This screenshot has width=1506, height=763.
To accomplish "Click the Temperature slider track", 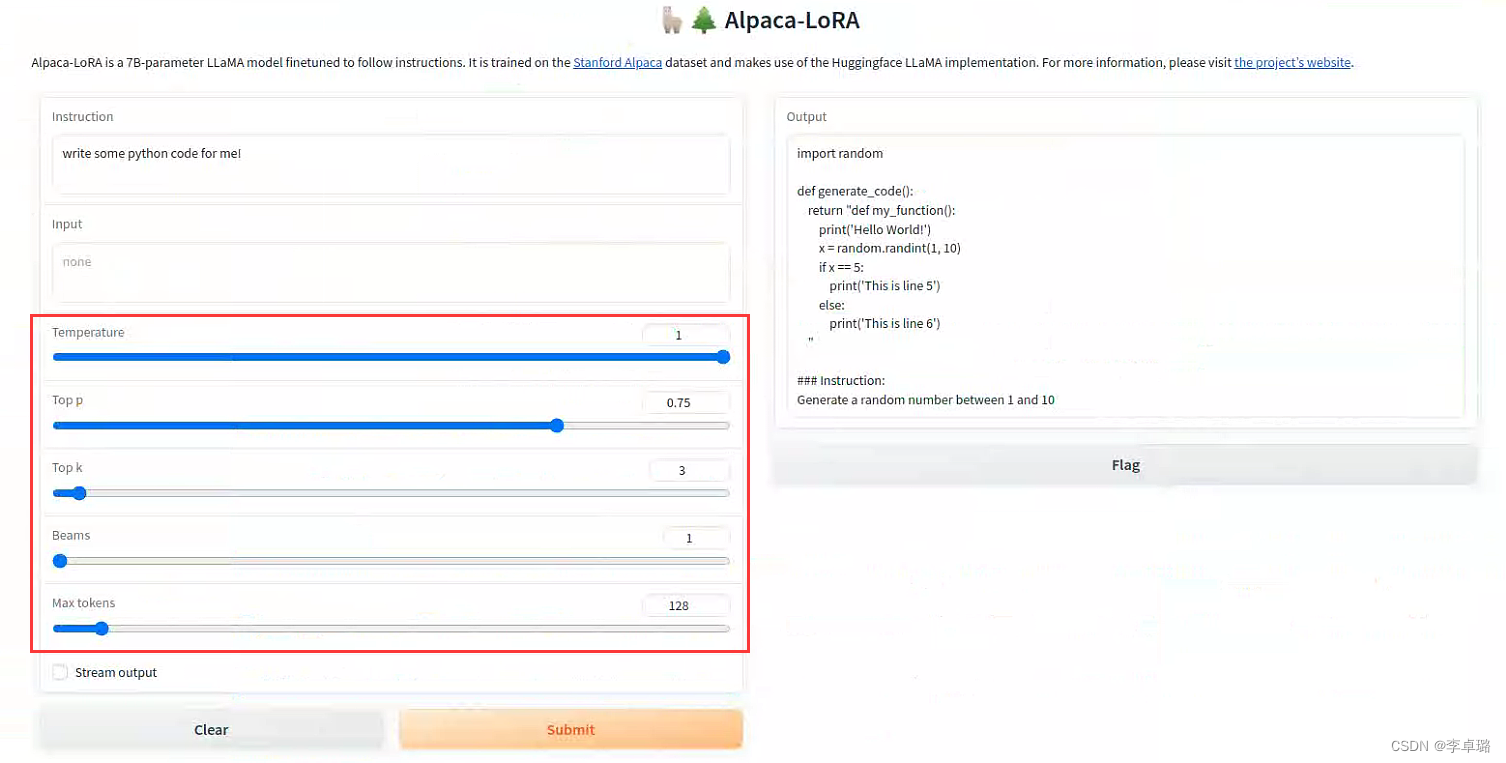I will (x=391, y=357).
